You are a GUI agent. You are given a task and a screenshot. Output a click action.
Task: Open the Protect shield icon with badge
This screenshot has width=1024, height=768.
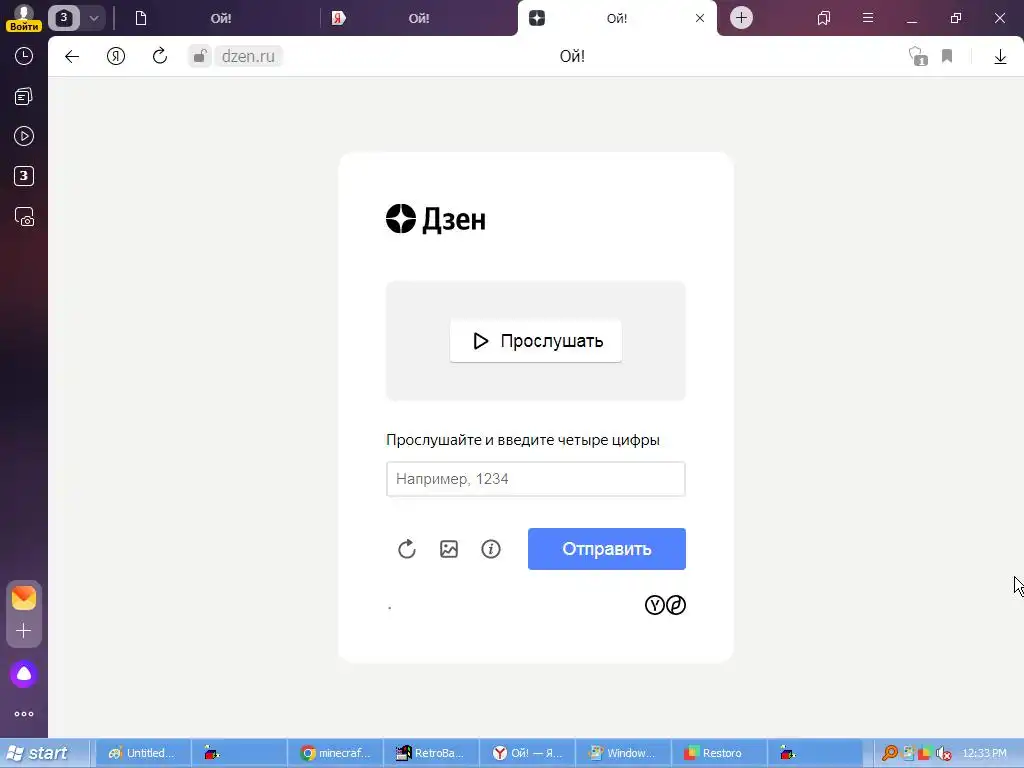pyautogui.click(x=918, y=56)
